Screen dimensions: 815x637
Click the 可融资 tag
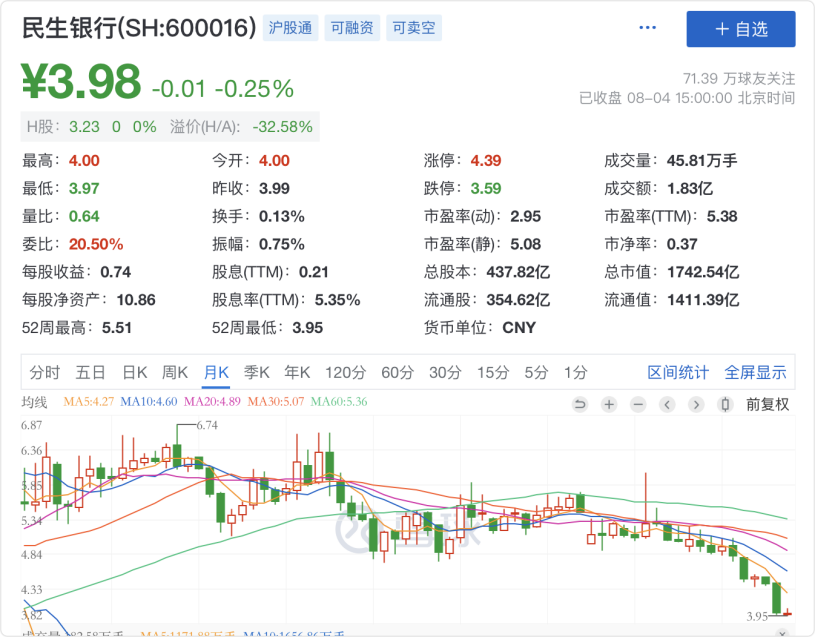(352, 28)
